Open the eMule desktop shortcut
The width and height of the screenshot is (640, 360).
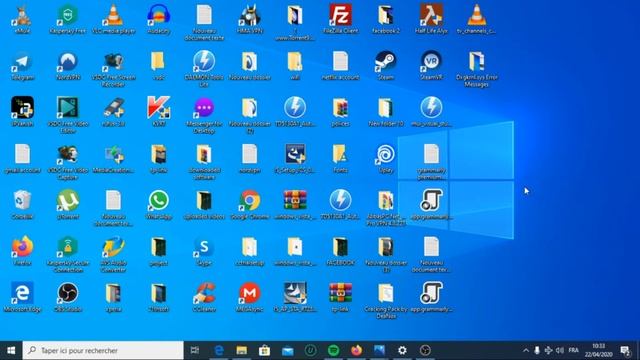coord(22,18)
